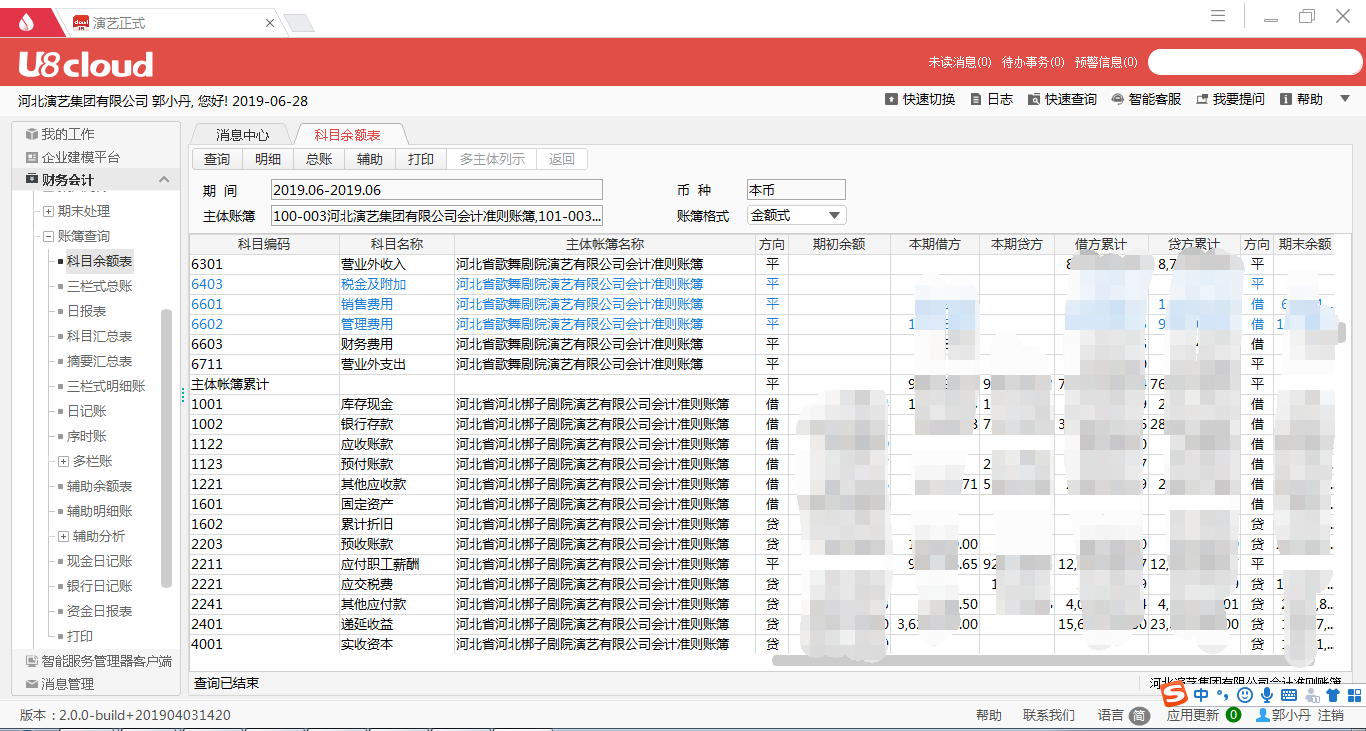Click the 查询 toolbar button
The image size is (1366, 731).
(x=217, y=159)
